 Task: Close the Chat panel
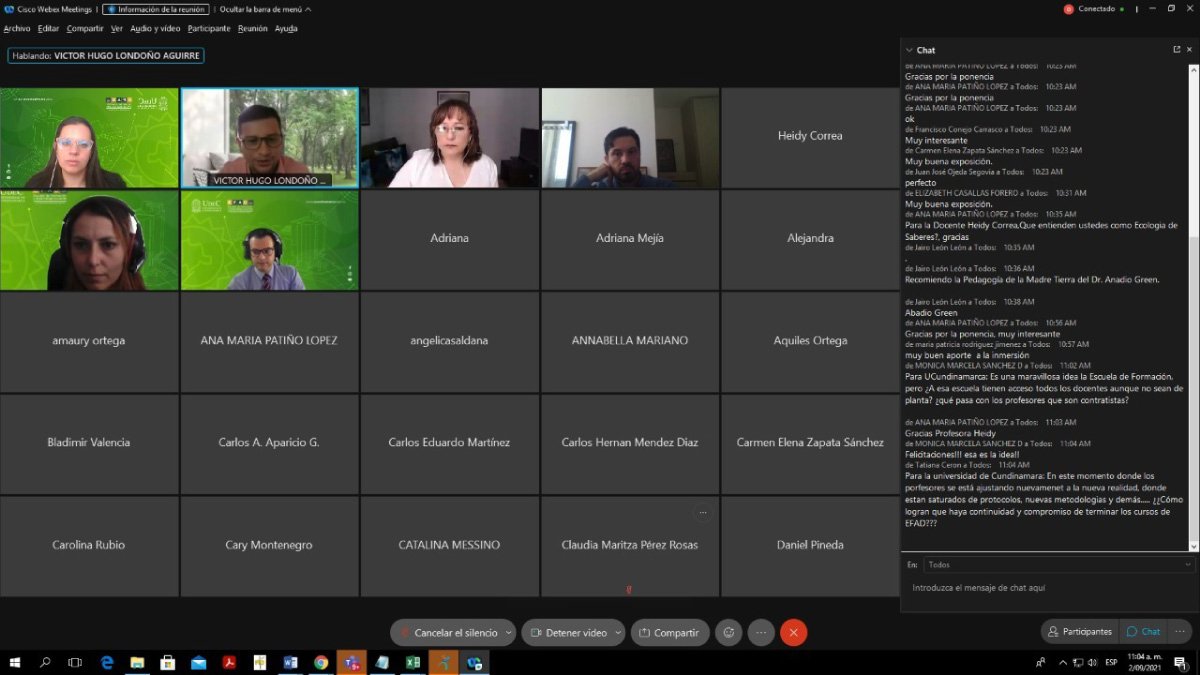[1190, 49]
